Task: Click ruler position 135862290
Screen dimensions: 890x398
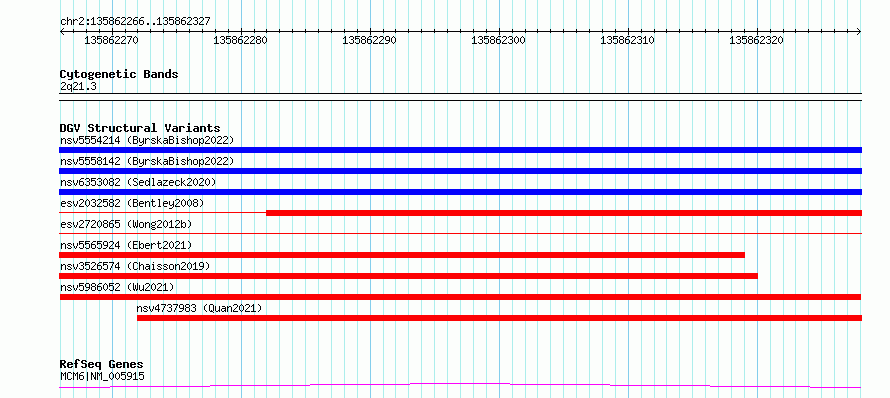Action: click(370, 41)
